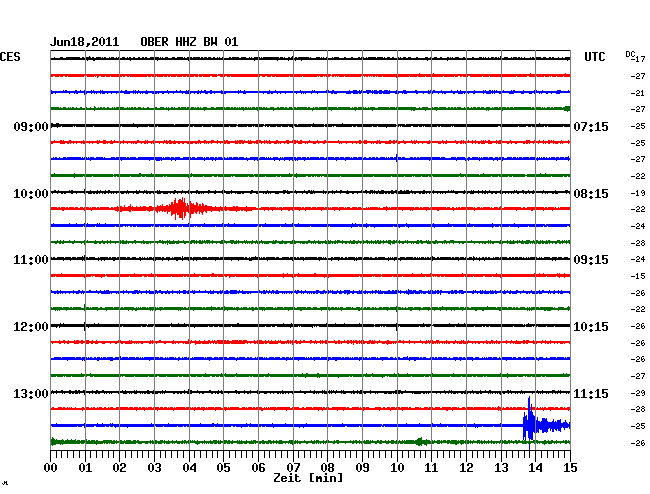Click the 13:00 local time label
Image resolution: width=650 pixels, height=494 pixels.
31,393
